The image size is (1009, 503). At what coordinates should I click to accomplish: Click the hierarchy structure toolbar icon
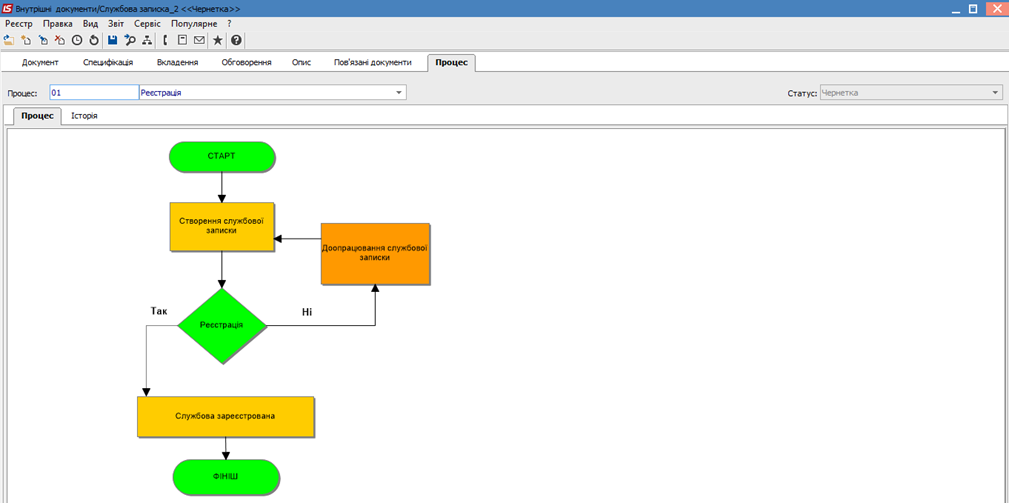tap(147, 40)
